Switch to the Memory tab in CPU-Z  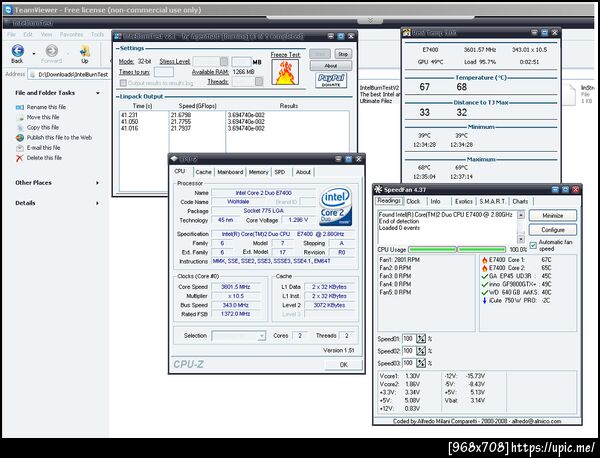pos(259,172)
